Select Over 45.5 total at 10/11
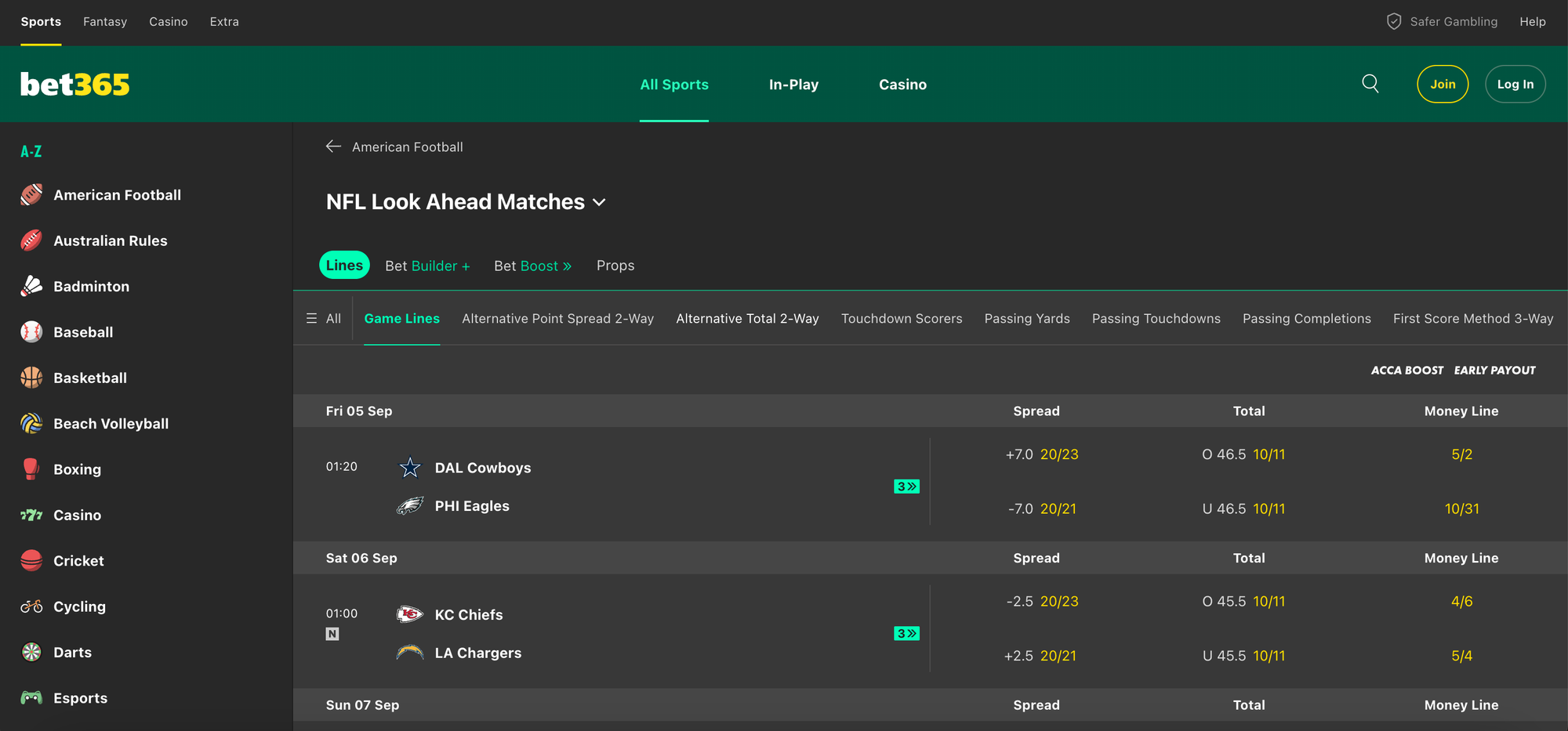This screenshot has width=1568, height=731. point(1243,601)
